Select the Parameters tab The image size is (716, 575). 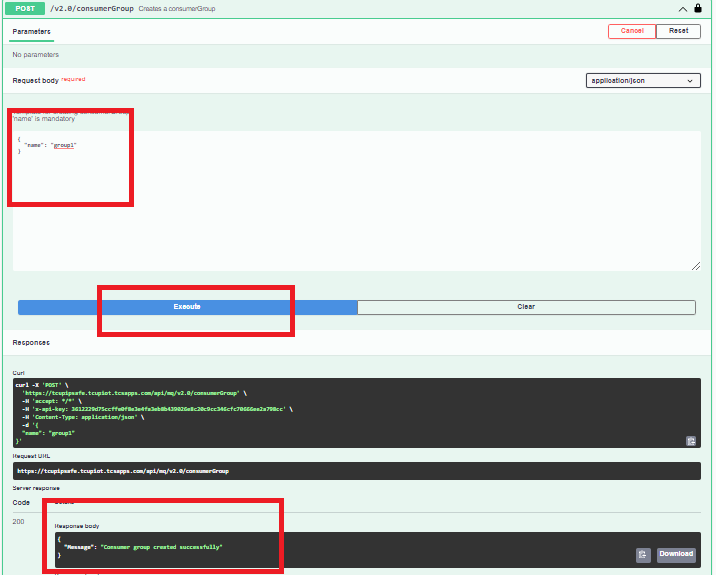(32, 32)
